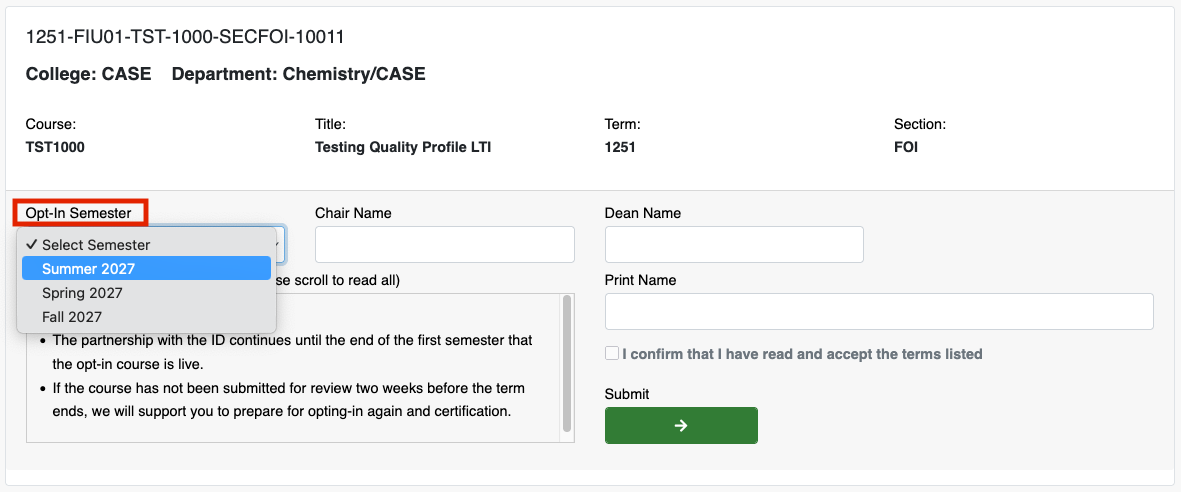This screenshot has height=492, width=1181.
Task: Click the white arrow Submit button
Action: point(681,426)
